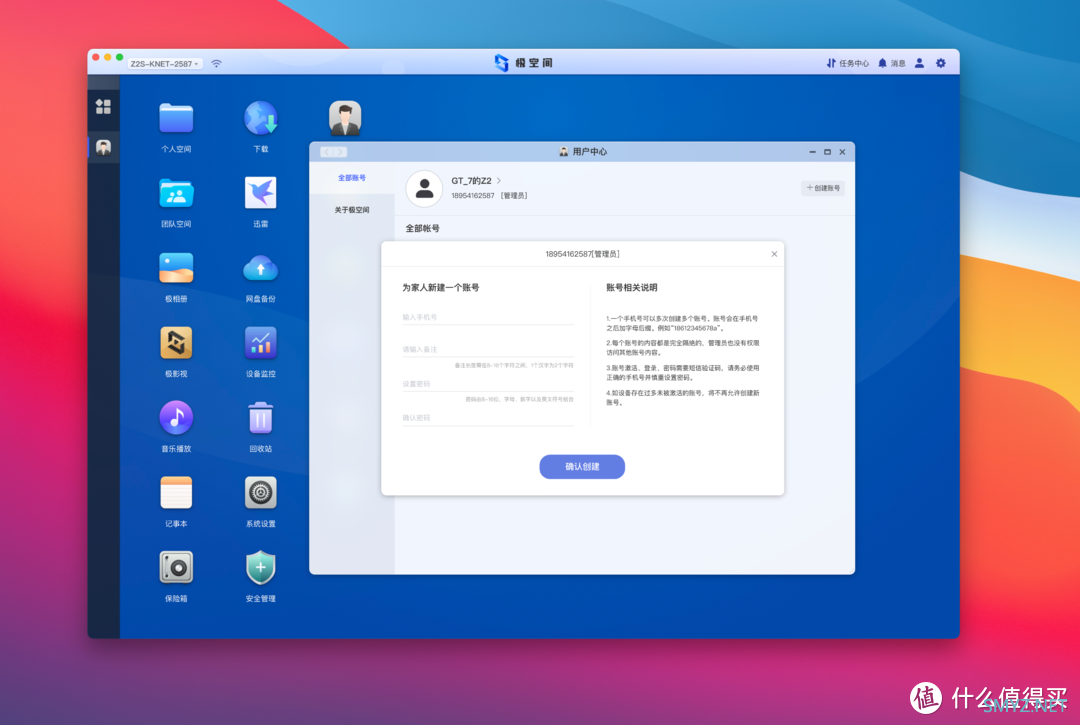Screen dimensions: 1080x725
Task: Click the 极空间 logo in title bar
Action: 523,63
